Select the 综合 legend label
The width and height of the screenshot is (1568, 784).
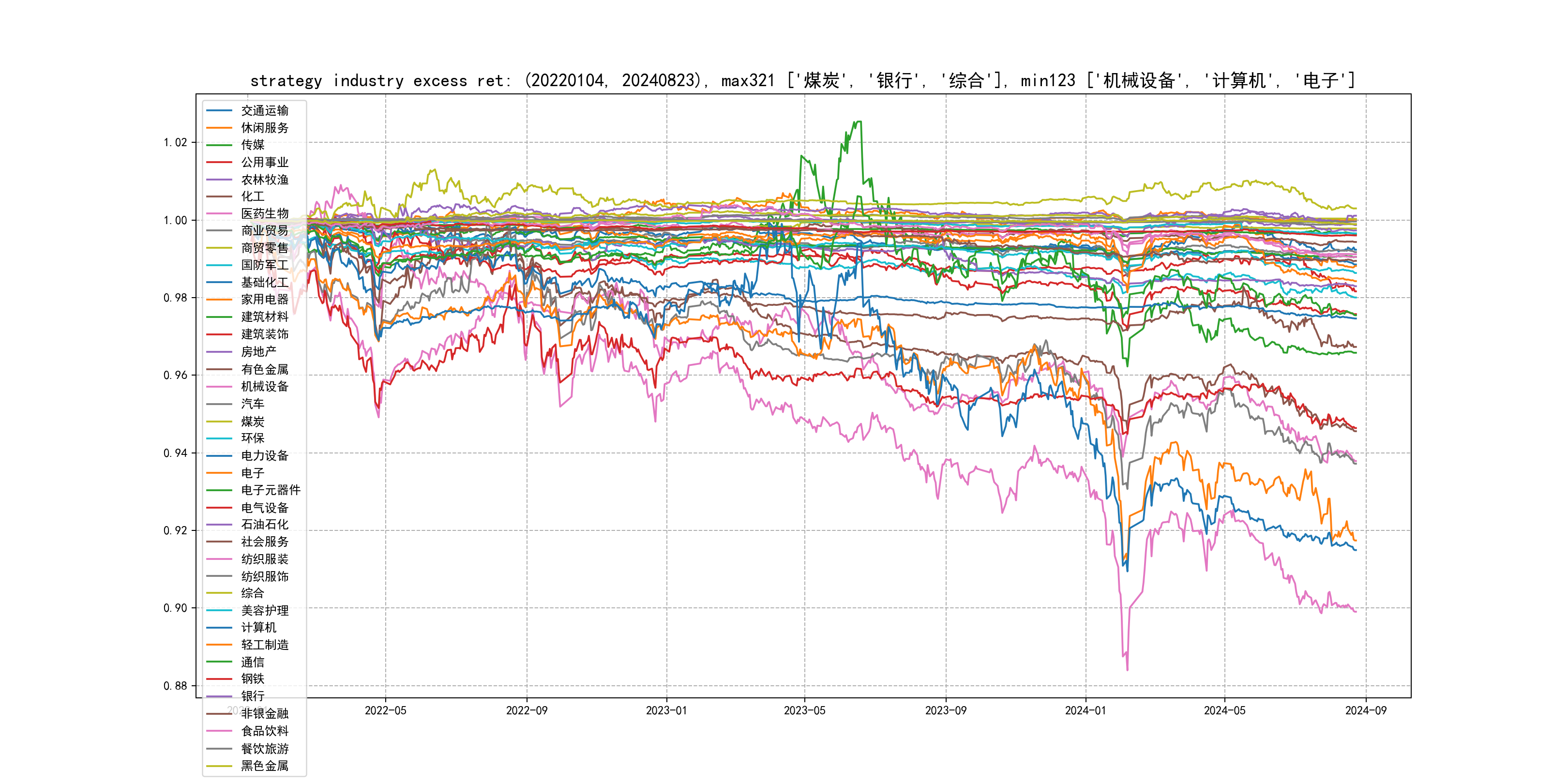tap(253, 593)
